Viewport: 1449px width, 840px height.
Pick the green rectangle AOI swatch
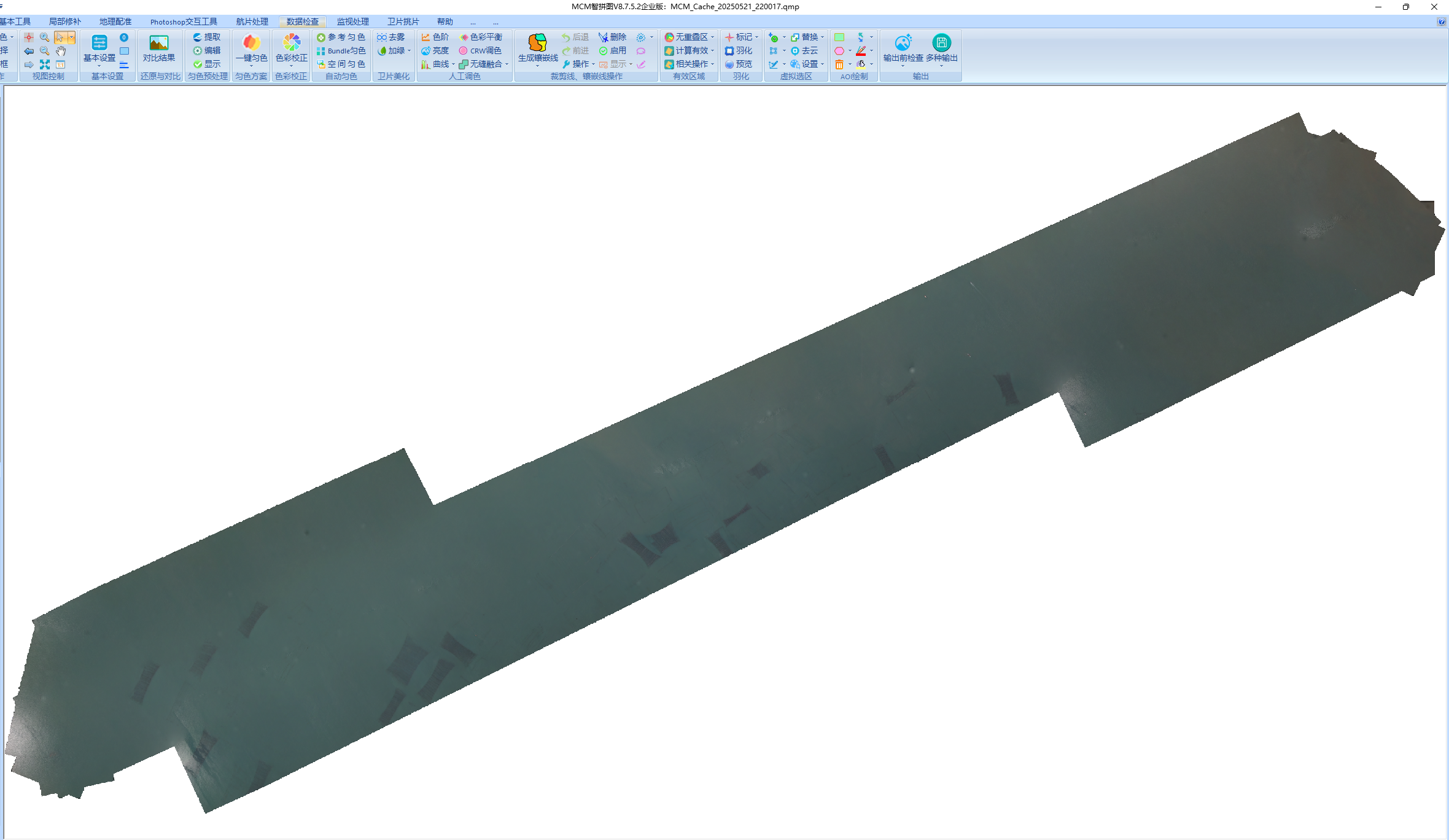click(x=839, y=37)
